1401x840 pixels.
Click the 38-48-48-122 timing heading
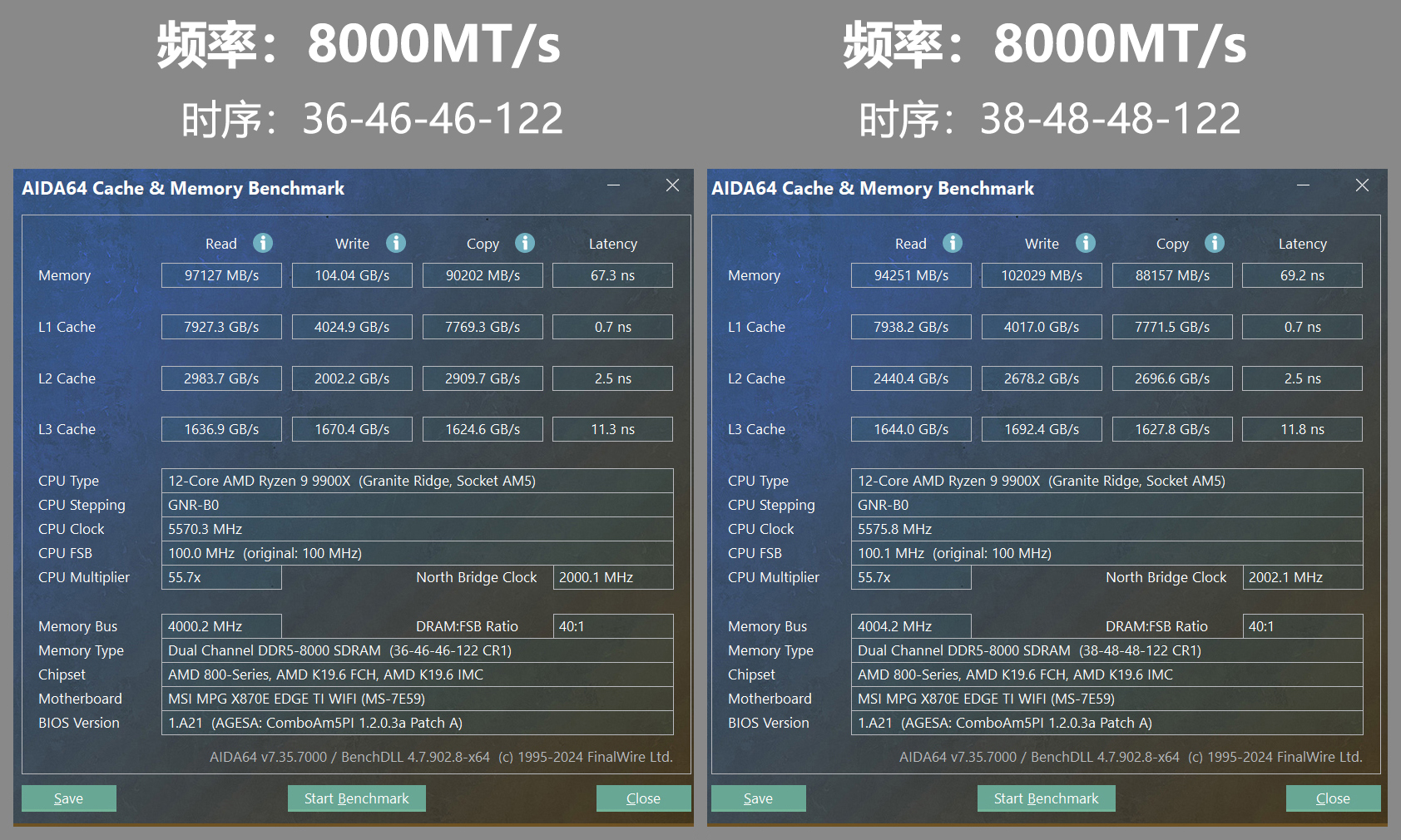click(1050, 119)
